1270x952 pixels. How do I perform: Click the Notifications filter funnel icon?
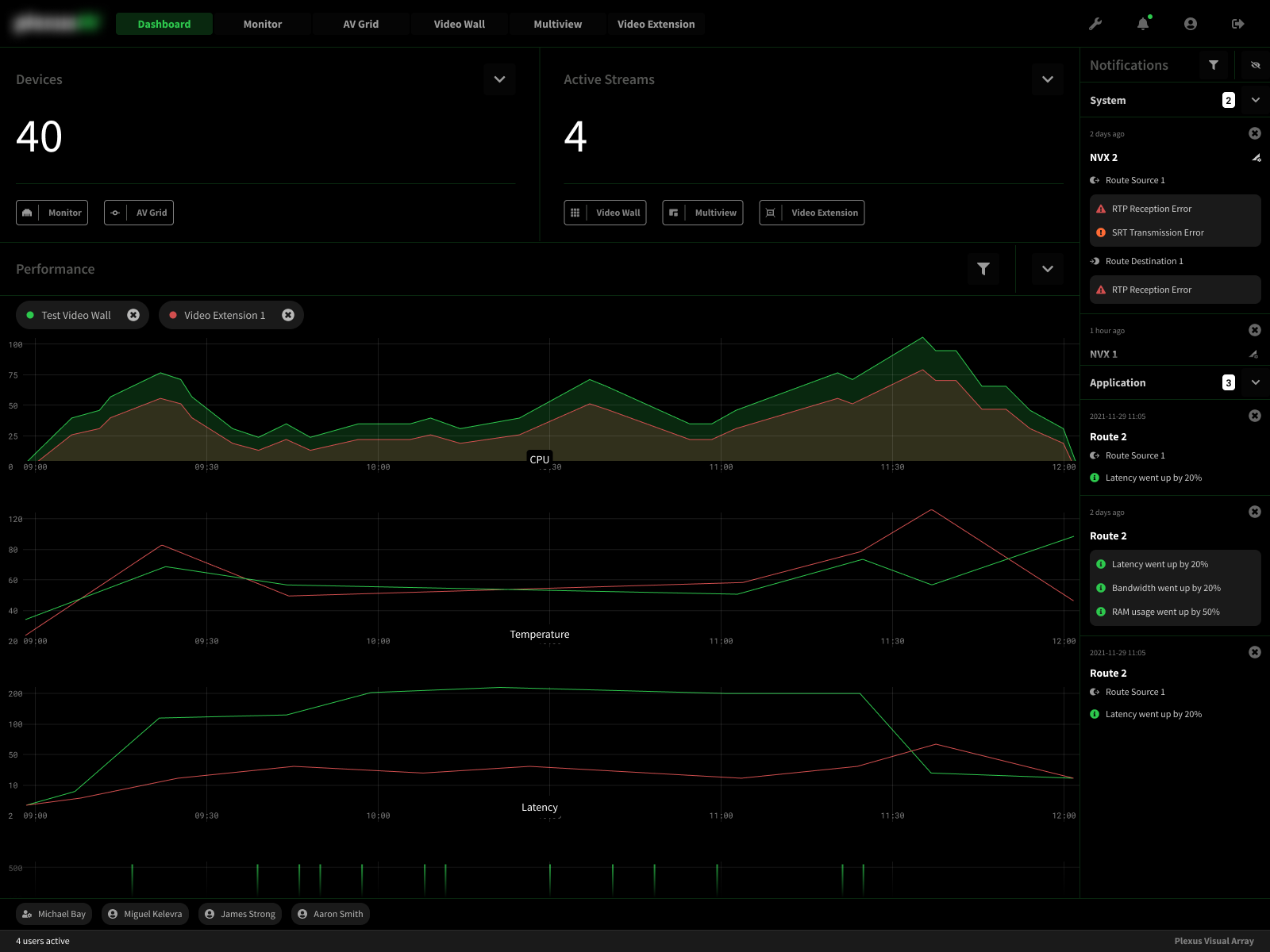[1214, 65]
